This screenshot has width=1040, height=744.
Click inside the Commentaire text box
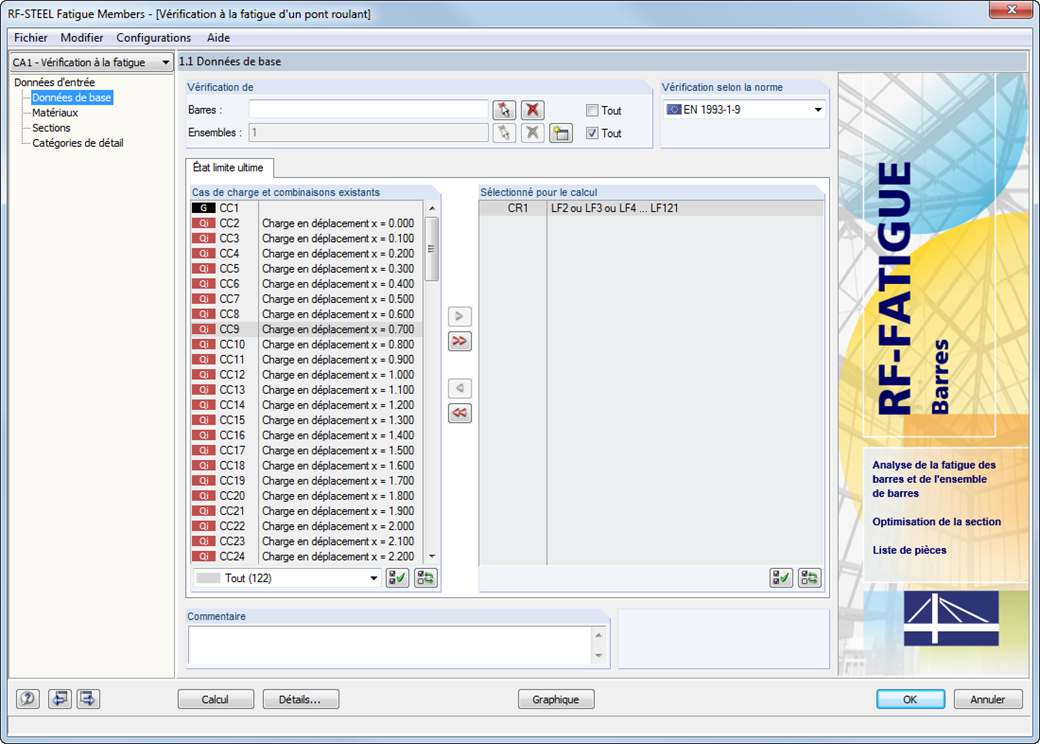point(390,645)
